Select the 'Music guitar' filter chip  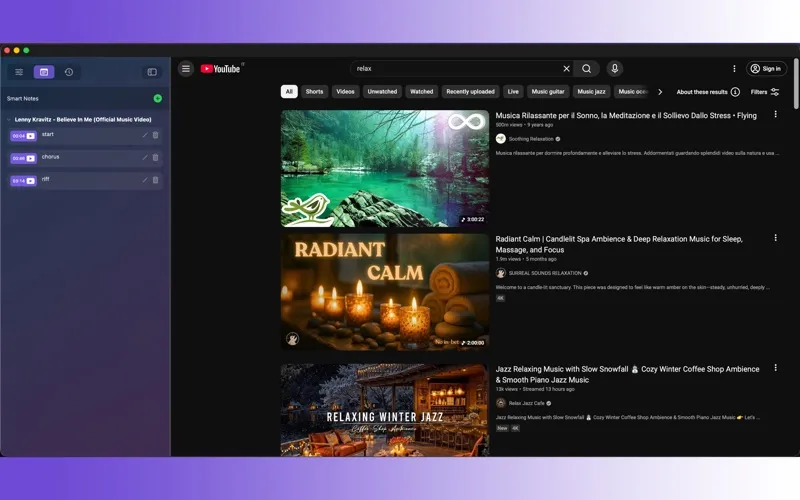(548, 91)
